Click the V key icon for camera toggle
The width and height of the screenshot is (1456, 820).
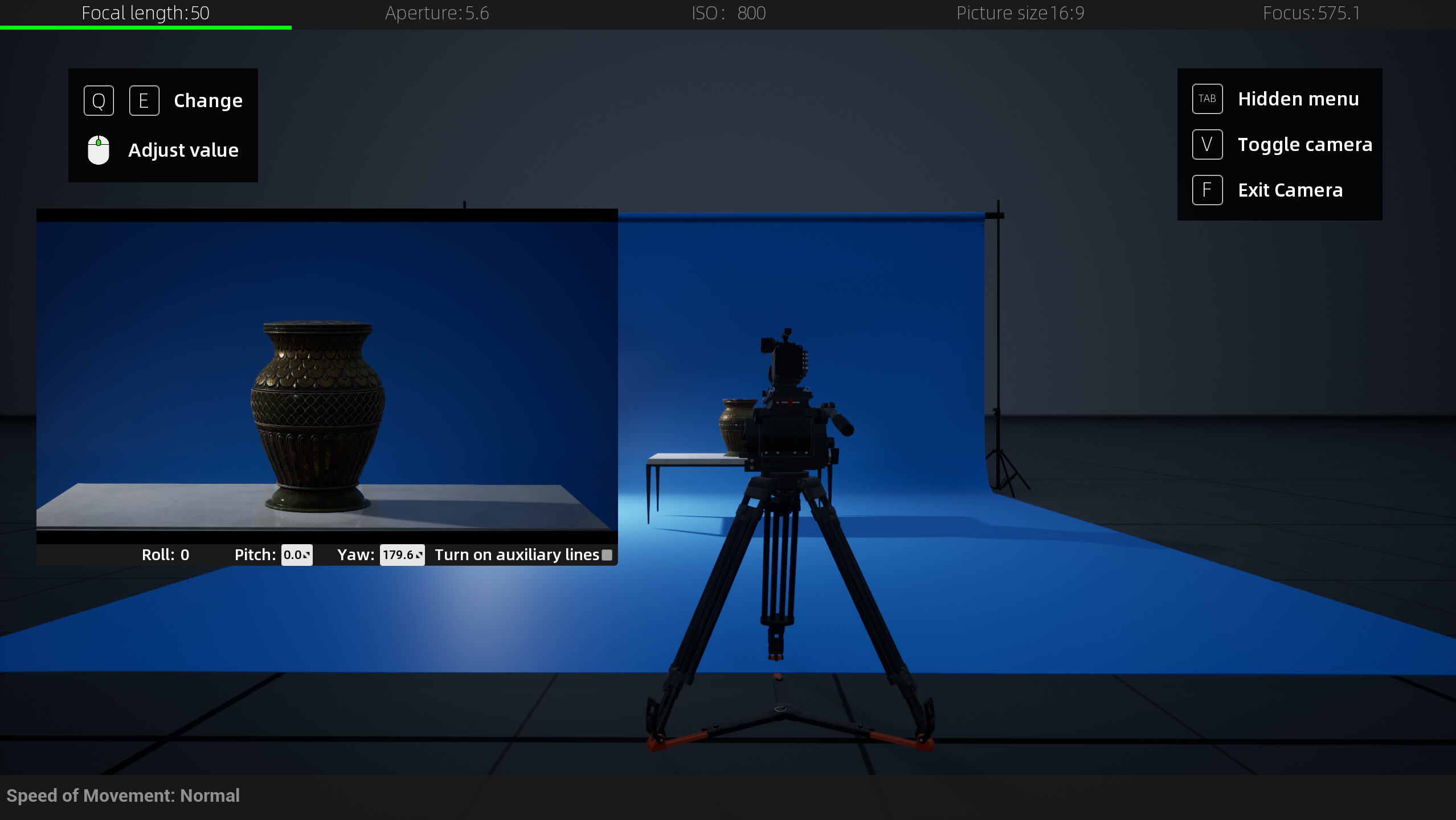point(1206,144)
